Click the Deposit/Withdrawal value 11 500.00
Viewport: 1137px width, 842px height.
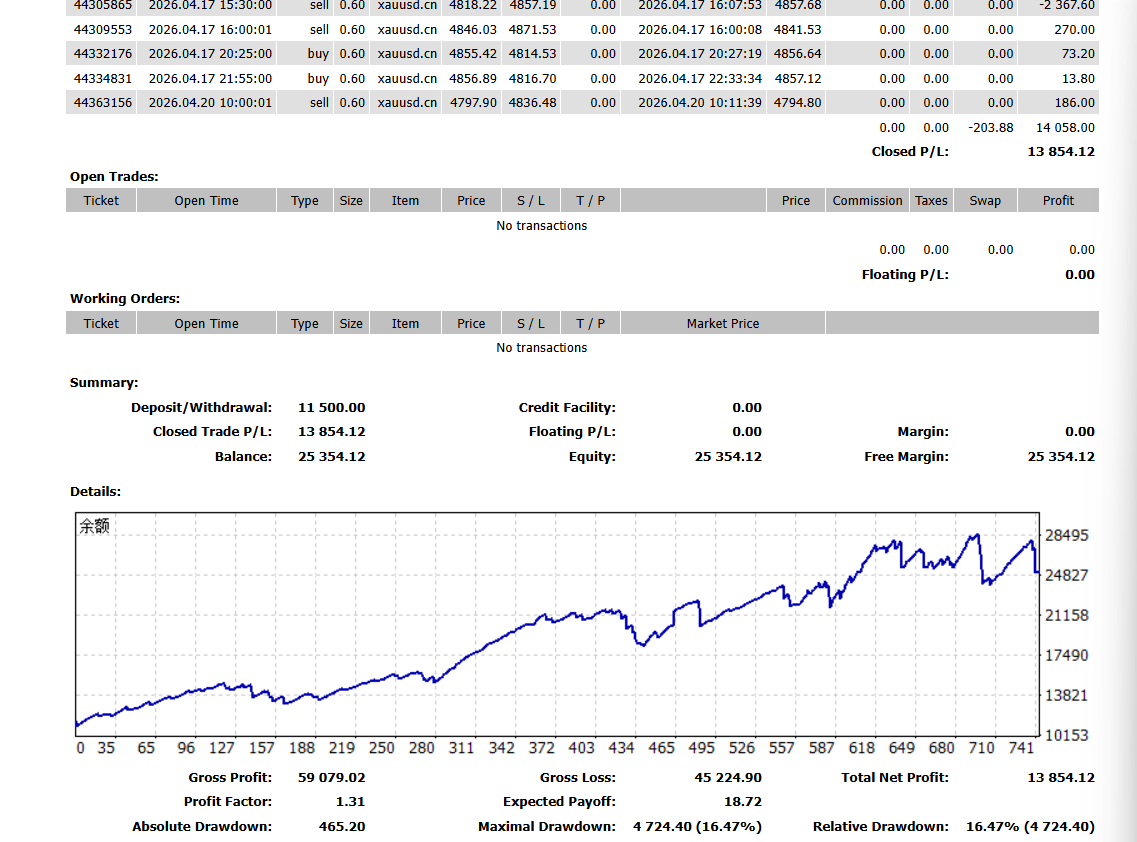click(331, 408)
